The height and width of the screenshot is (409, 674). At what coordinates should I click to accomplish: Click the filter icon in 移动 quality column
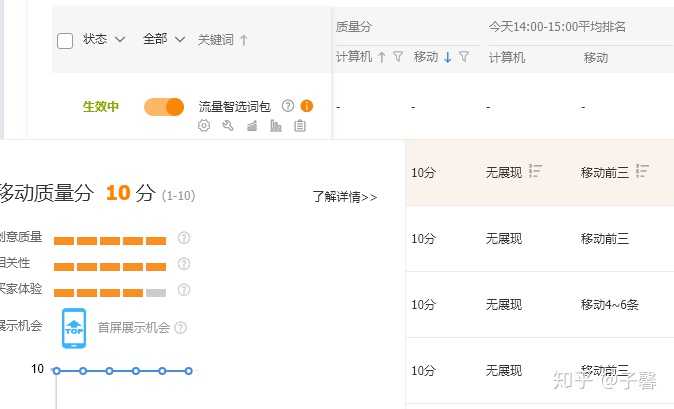(464, 58)
